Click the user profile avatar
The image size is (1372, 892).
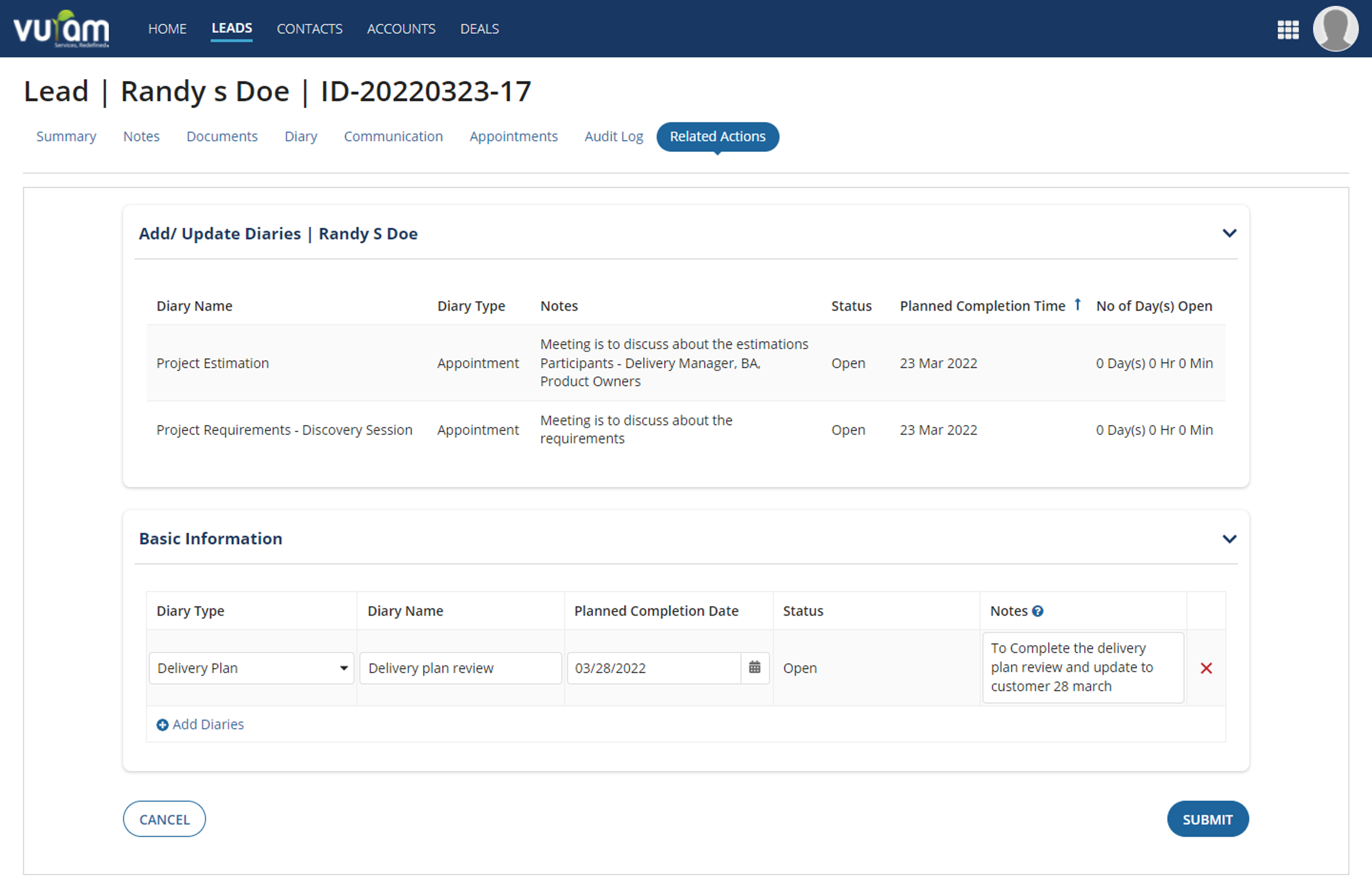1336,28
